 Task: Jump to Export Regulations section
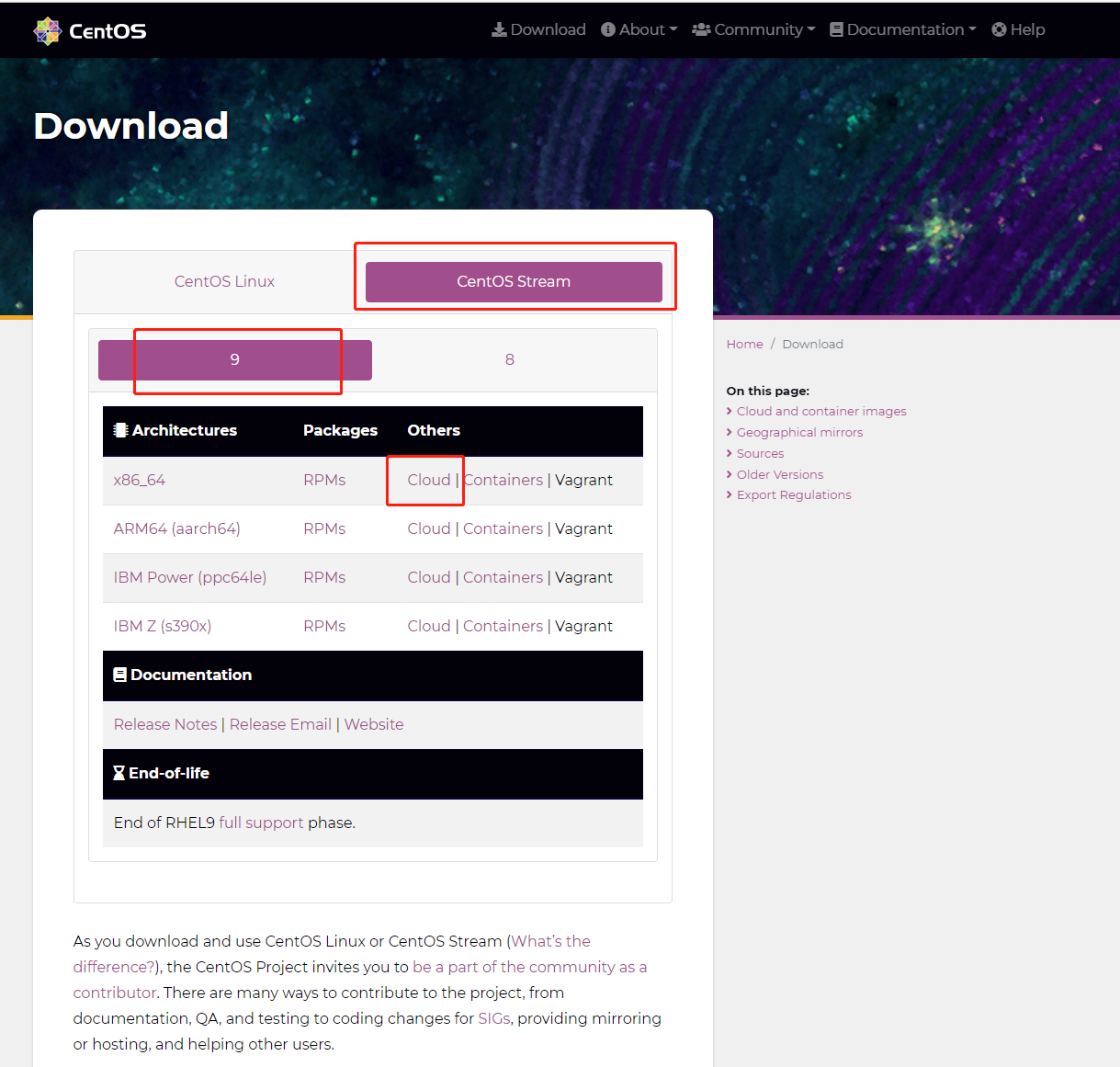click(794, 494)
